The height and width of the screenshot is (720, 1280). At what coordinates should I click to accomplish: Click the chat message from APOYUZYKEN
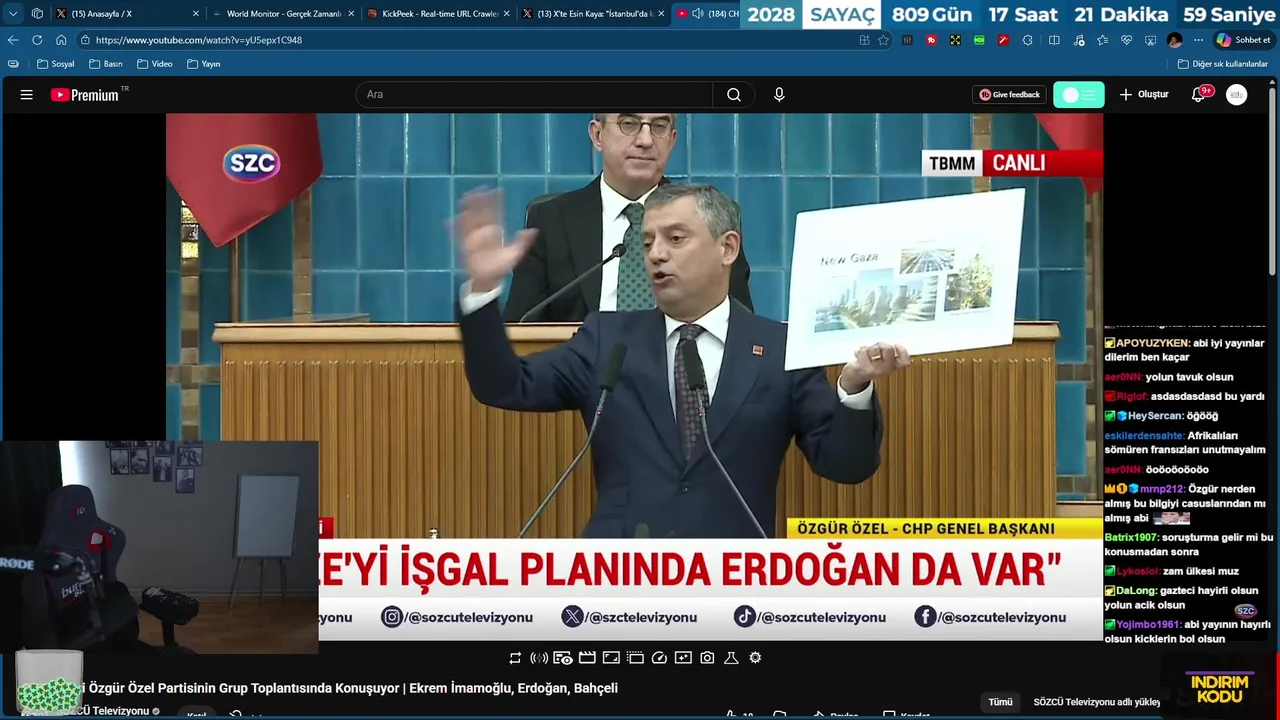[1185, 350]
